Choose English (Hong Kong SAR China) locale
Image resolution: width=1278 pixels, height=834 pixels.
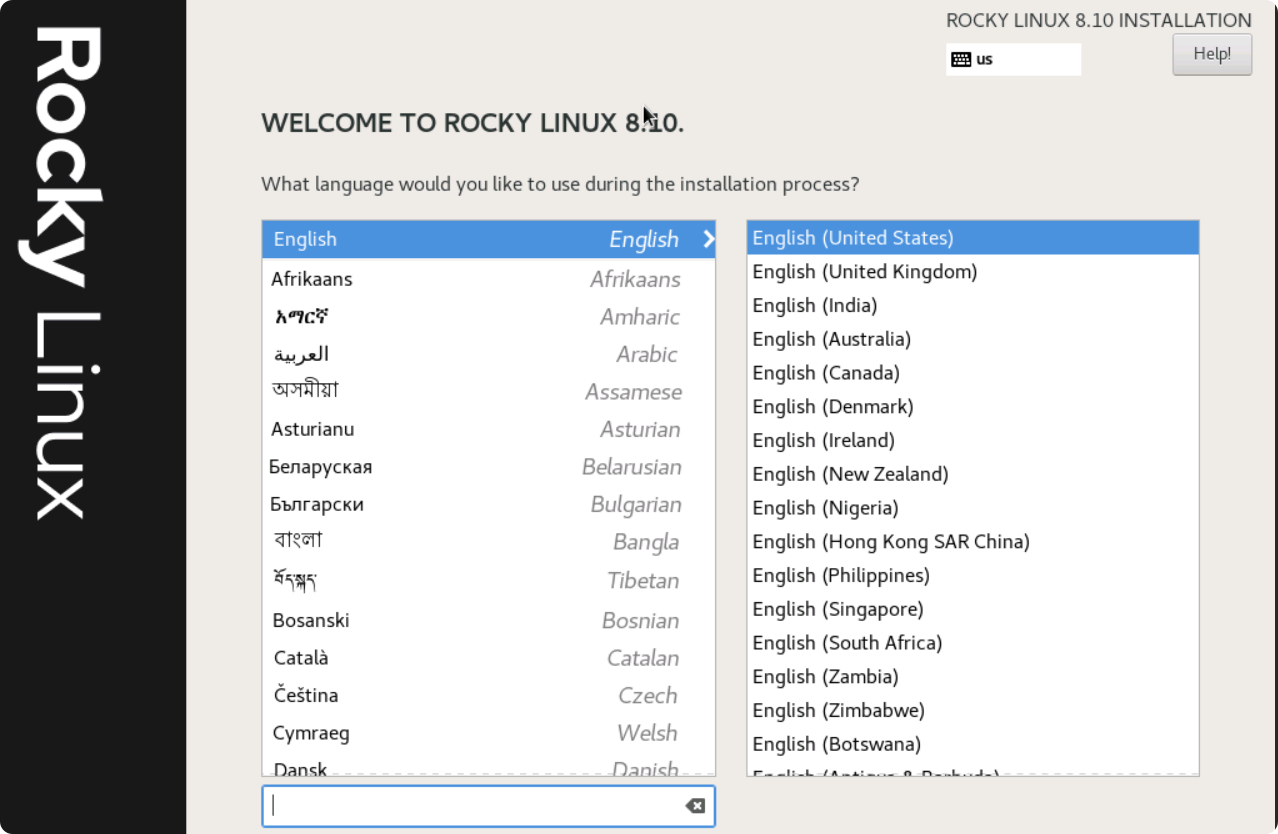tap(973, 542)
